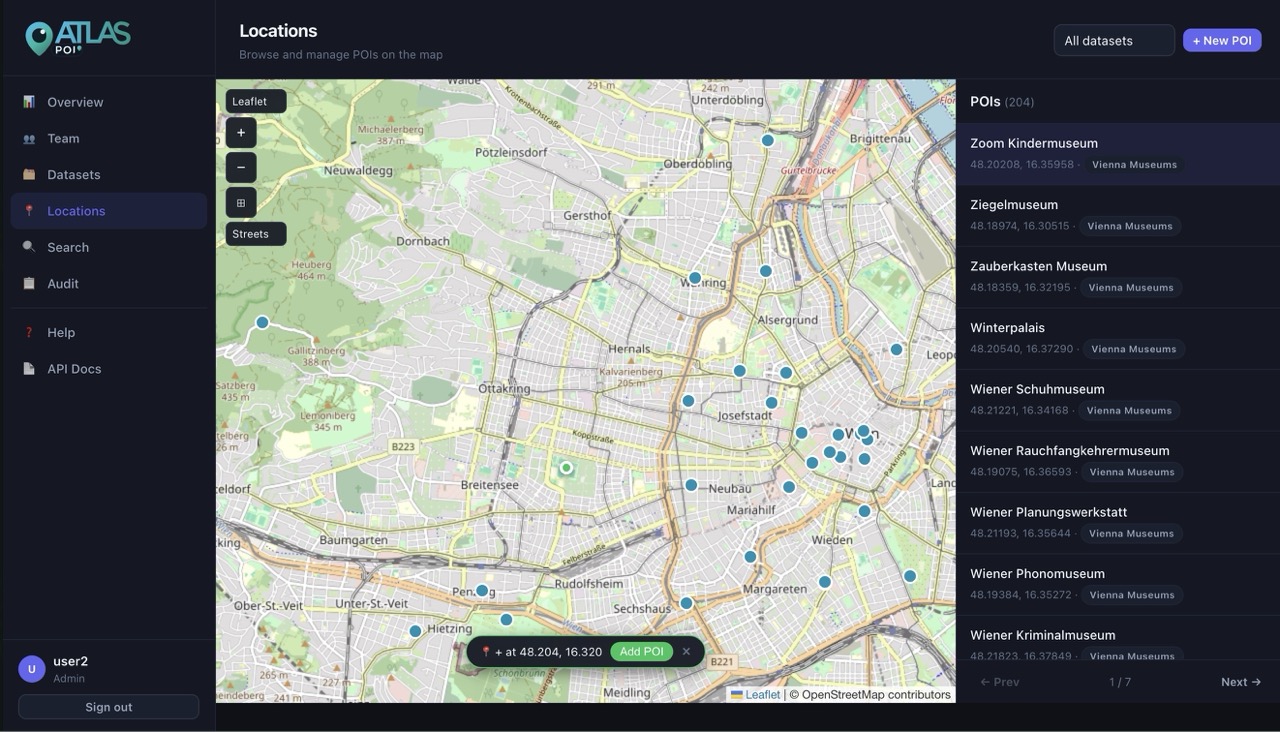
Task: Go to previous page of POIs
Action: [x=1000, y=682]
